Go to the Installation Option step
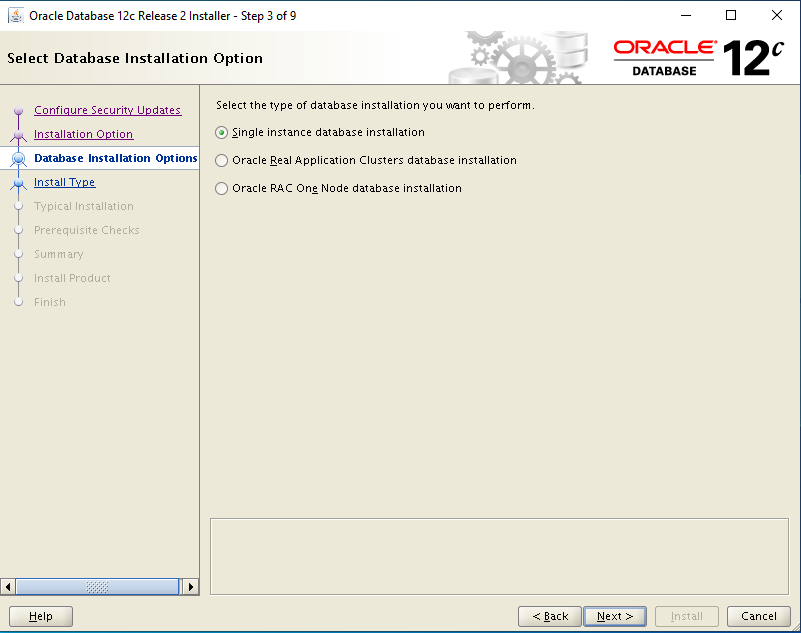Screen dimensions: 801x633 [x=83, y=134]
